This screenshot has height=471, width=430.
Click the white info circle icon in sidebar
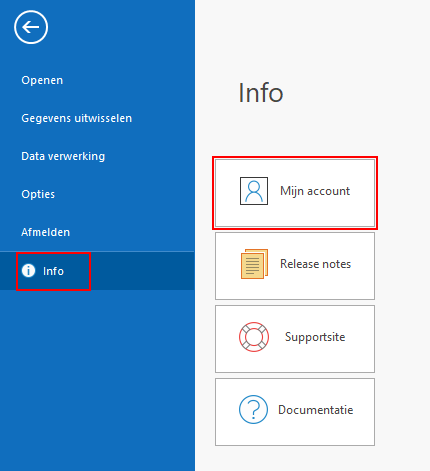click(28, 271)
